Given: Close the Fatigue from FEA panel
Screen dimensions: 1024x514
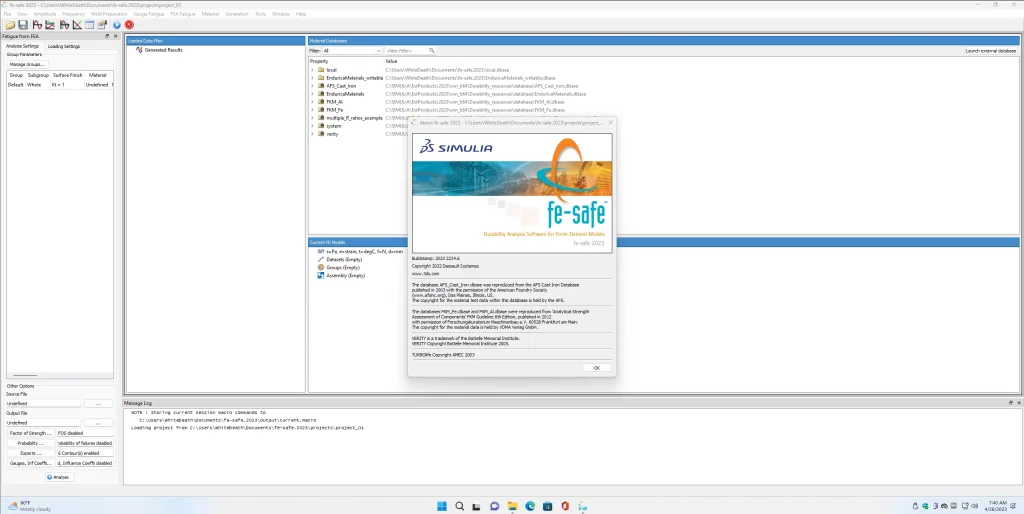Looking at the screenshot, I should click(x=115, y=36).
